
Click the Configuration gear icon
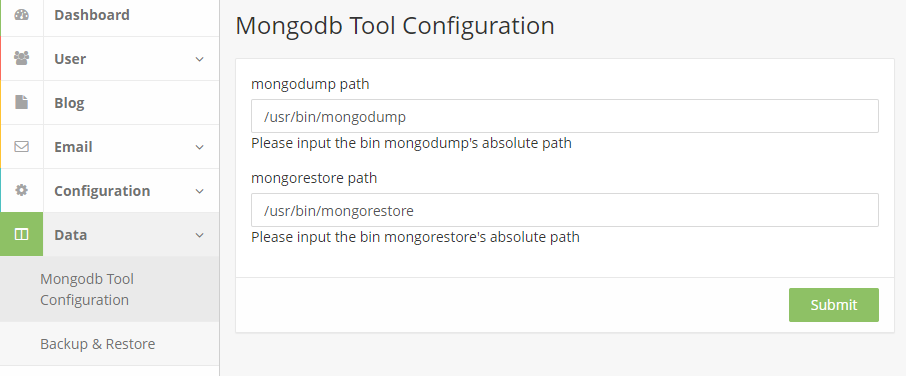(x=21, y=190)
